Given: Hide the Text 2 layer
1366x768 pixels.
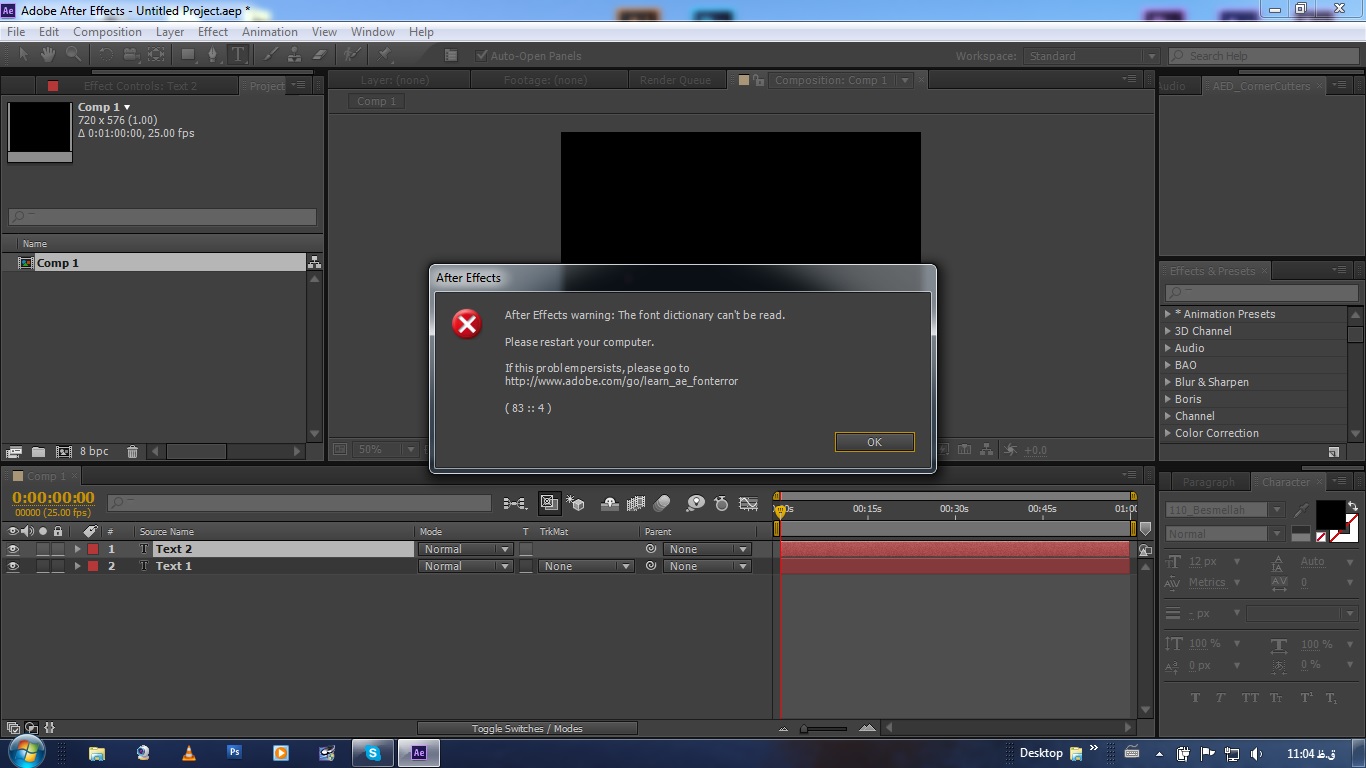Looking at the screenshot, I should pyautogui.click(x=13, y=549).
